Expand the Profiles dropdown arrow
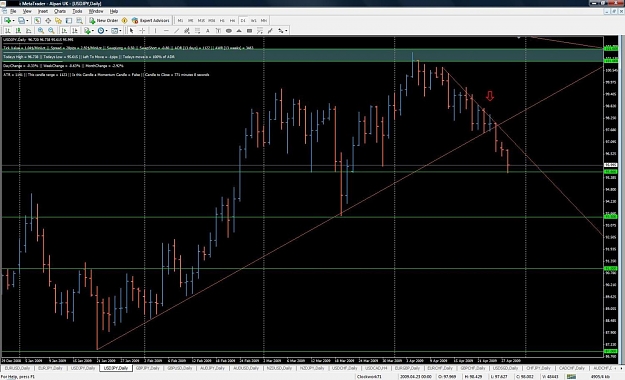This screenshot has height=380, width=625. 27,20
